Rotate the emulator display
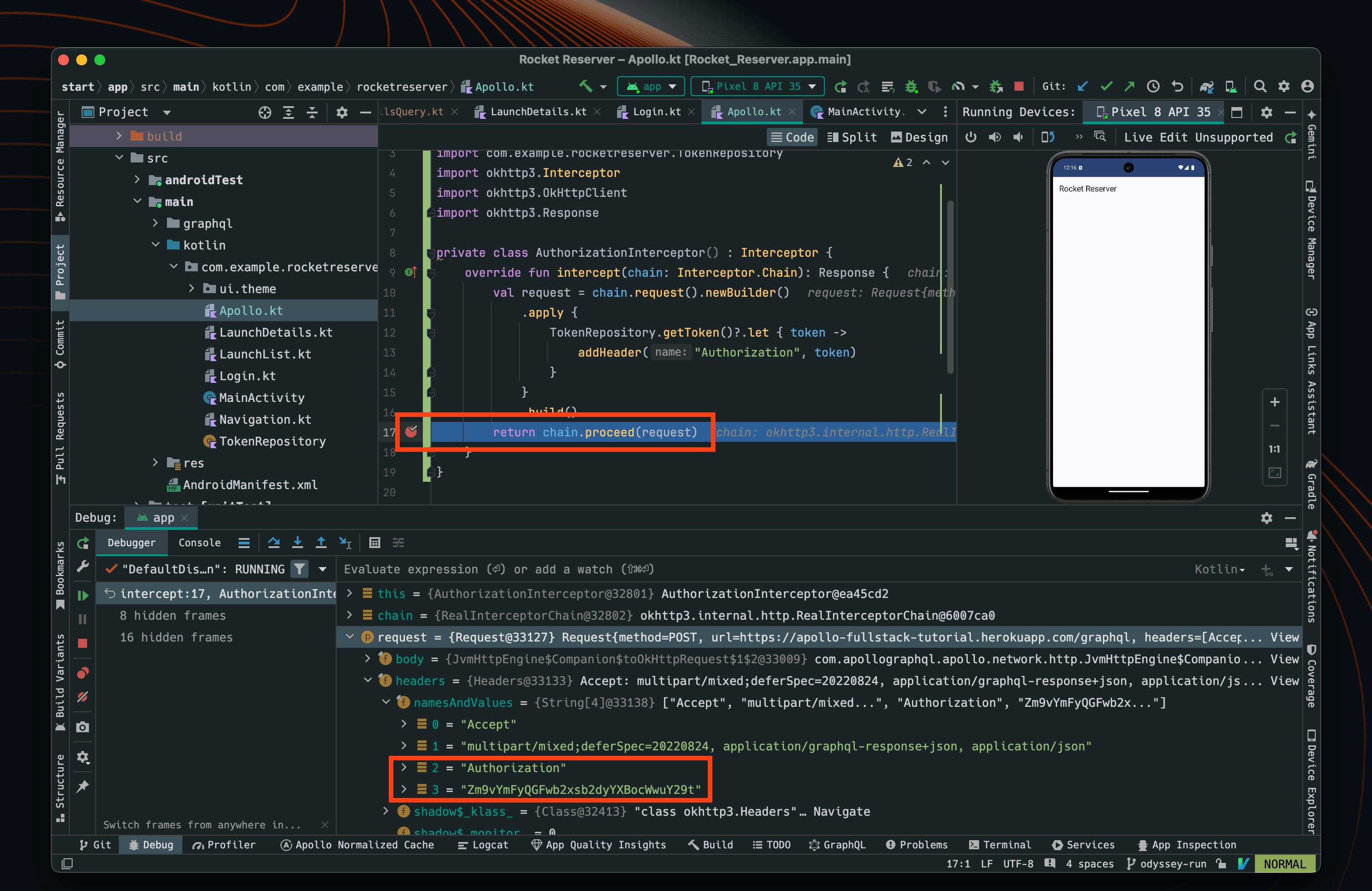The height and width of the screenshot is (891, 1372). [x=1048, y=137]
